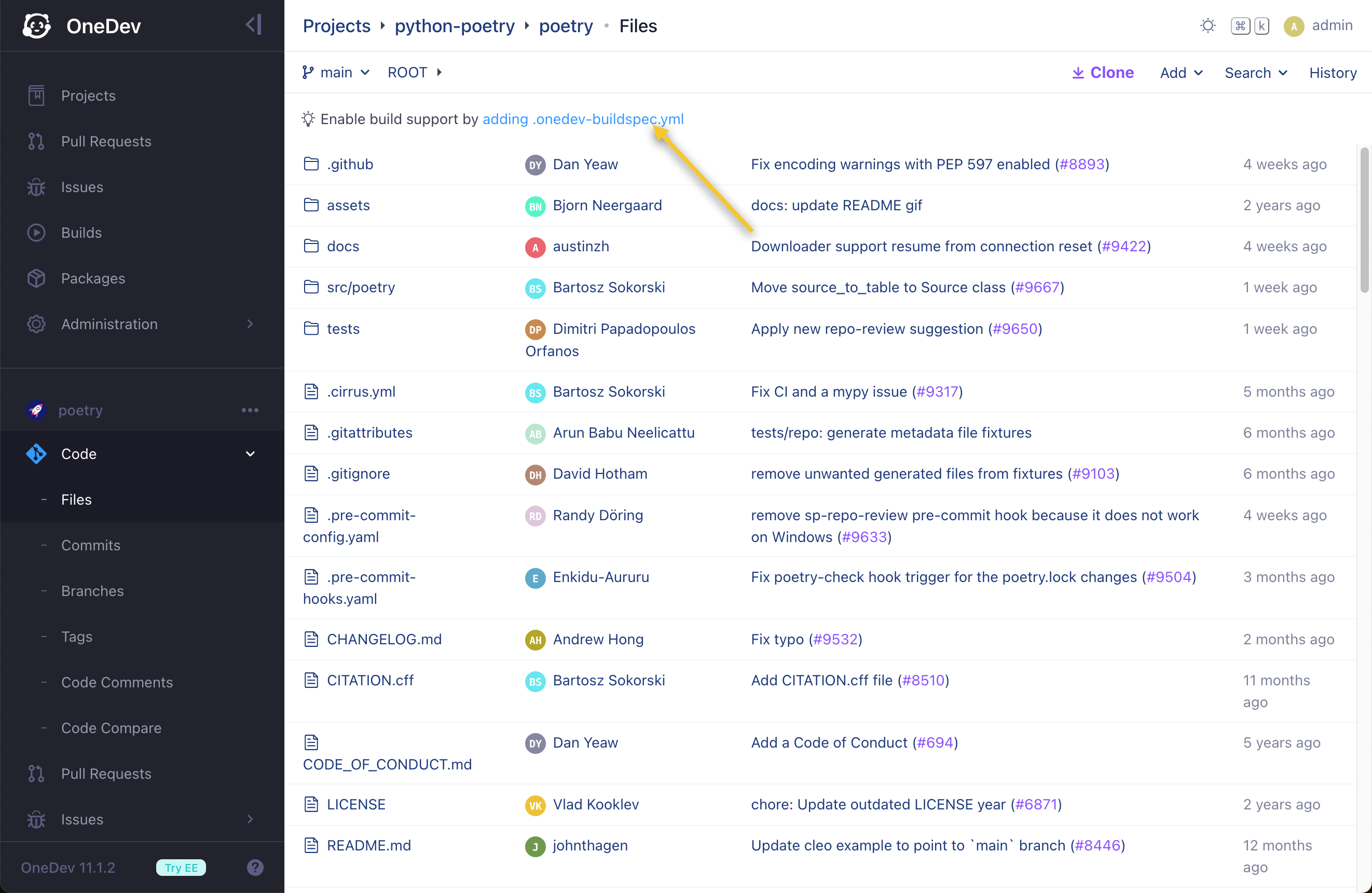Click adding .onedev-buildspec.yml link
Viewport: 1372px width, 893px height.
582,119
